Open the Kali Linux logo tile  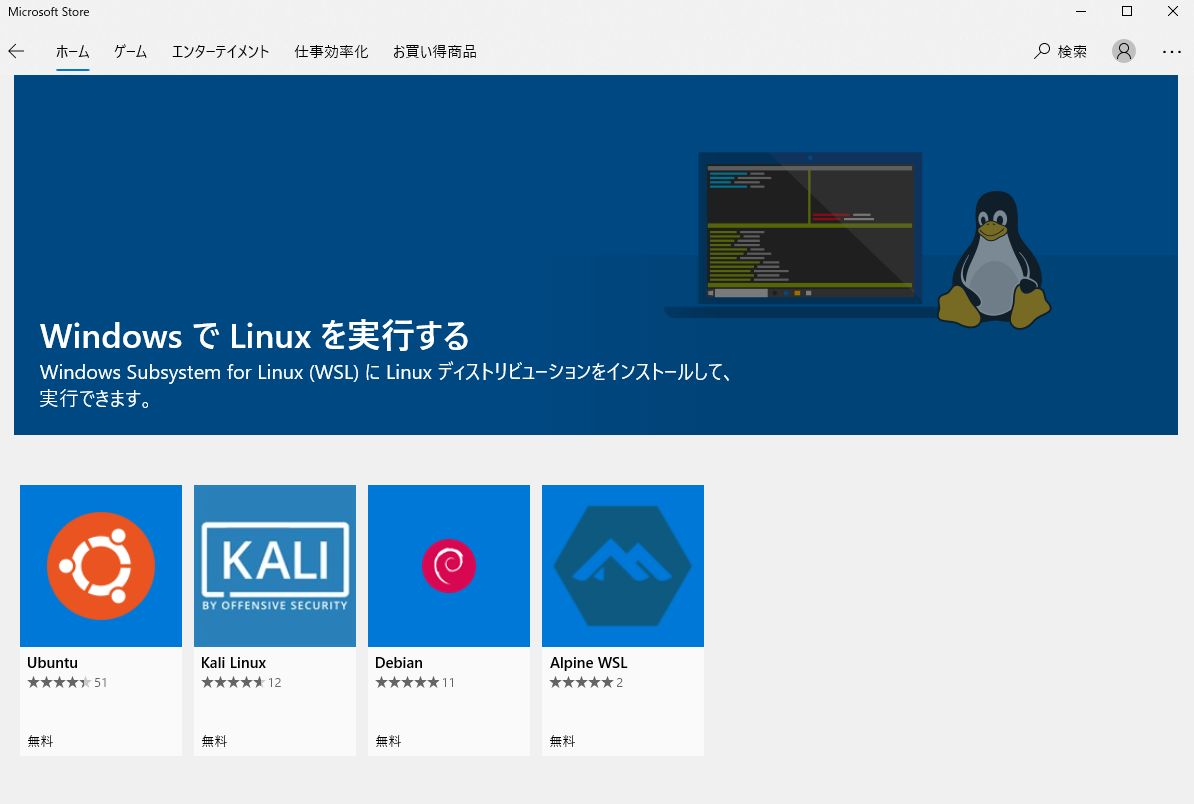tap(275, 566)
